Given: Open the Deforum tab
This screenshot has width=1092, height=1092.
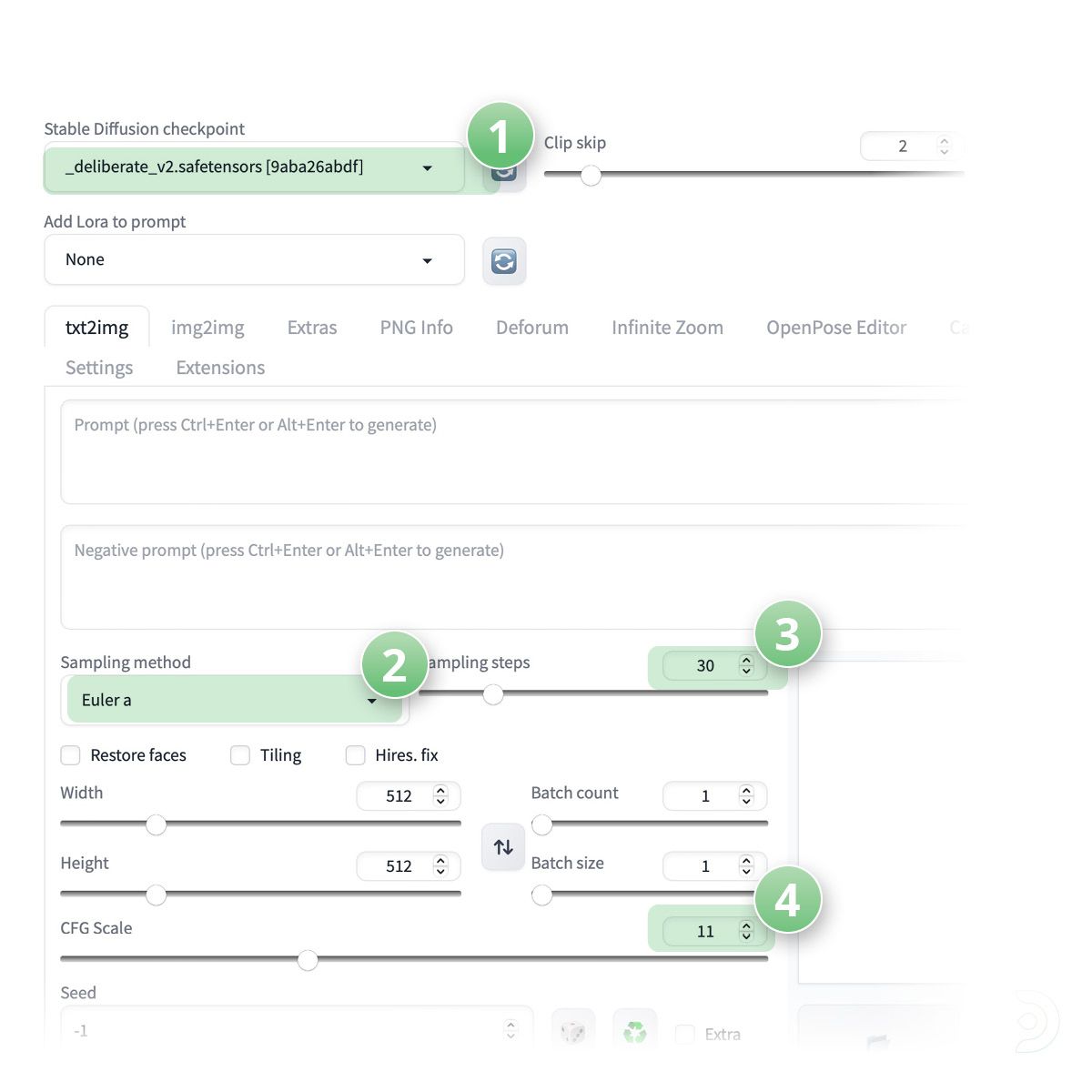Looking at the screenshot, I should pyautogui.click(x=532, y=328).
